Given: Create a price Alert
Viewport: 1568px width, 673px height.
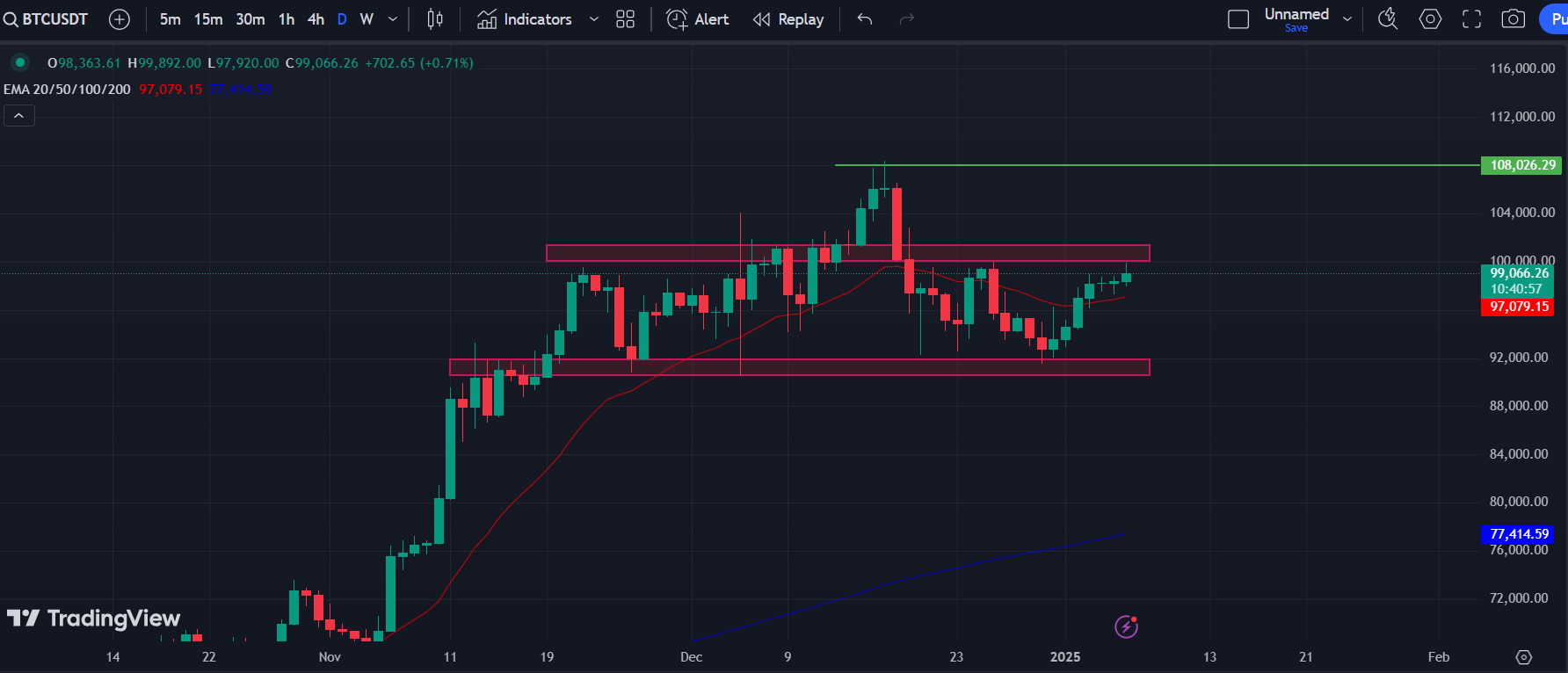Looking at the screenshot, I should click(x=698, y=19).
